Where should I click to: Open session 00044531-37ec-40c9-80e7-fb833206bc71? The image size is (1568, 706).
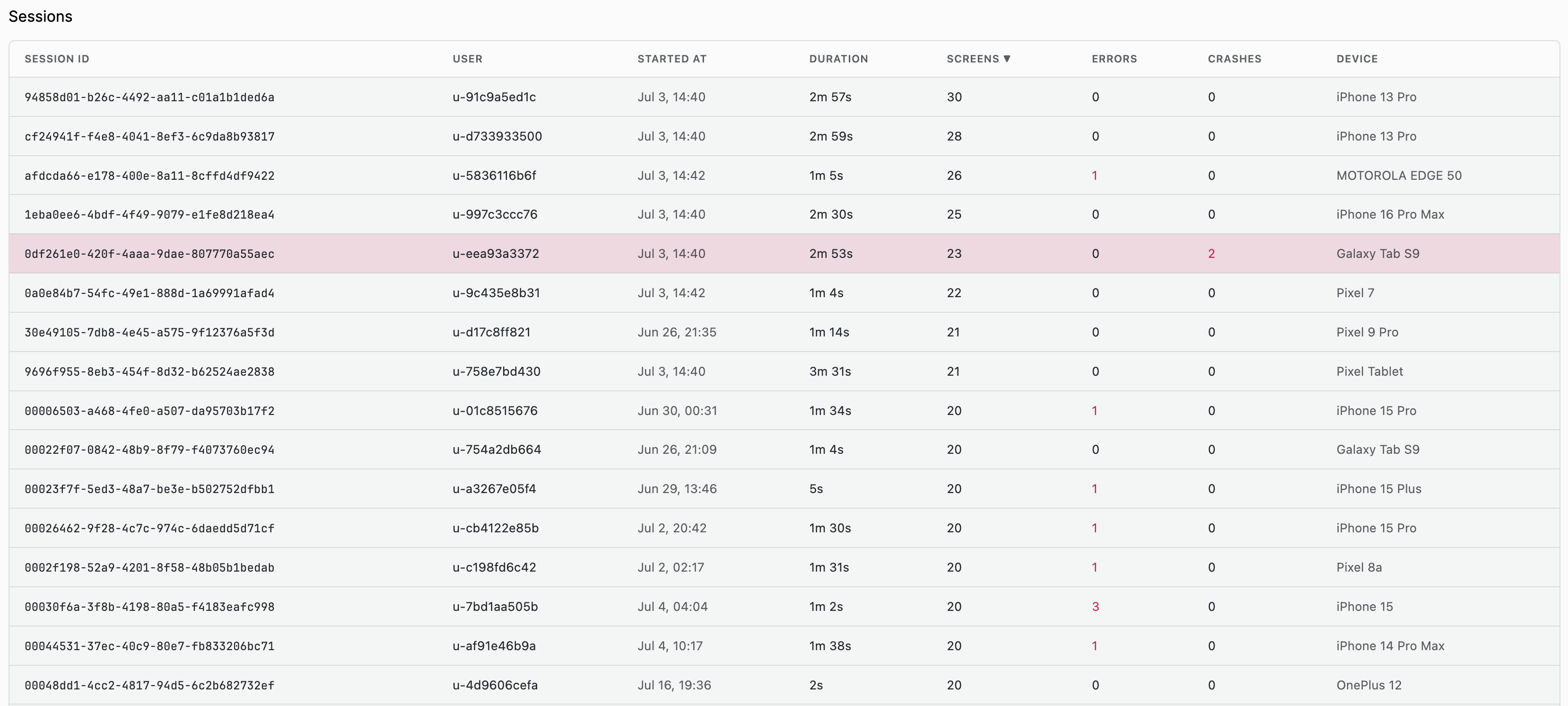pos(149,646)
